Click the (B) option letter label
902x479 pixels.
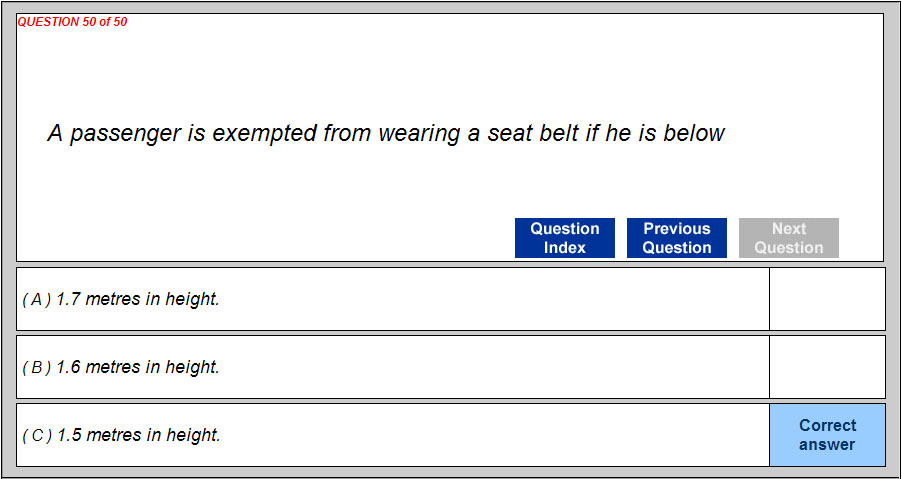pos(36,367)
